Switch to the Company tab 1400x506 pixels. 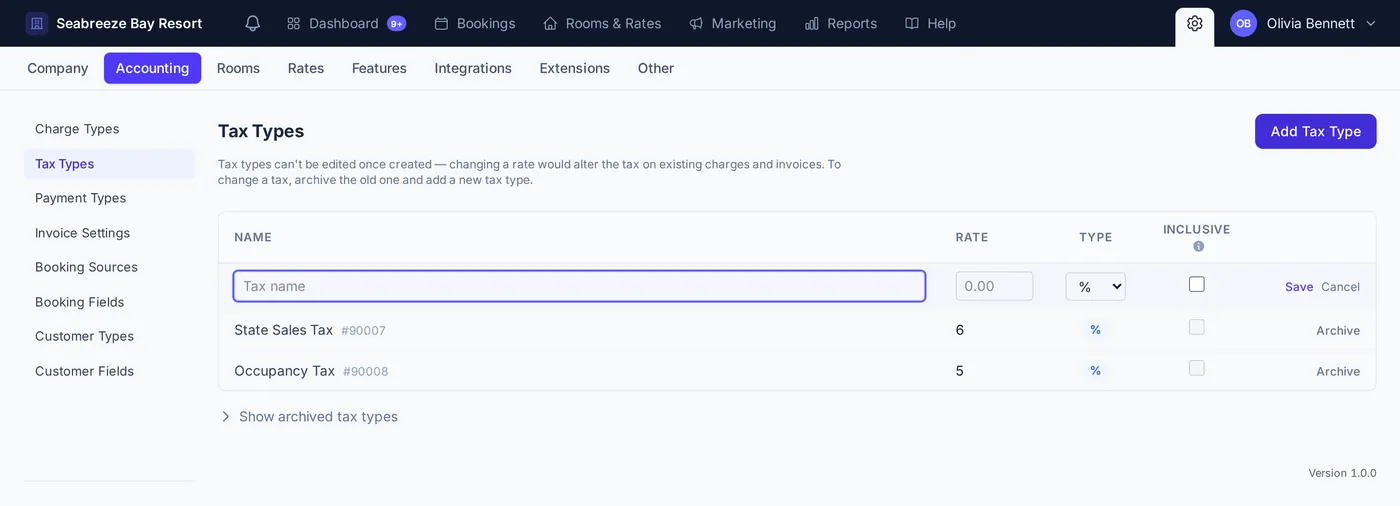coord(58,68)
